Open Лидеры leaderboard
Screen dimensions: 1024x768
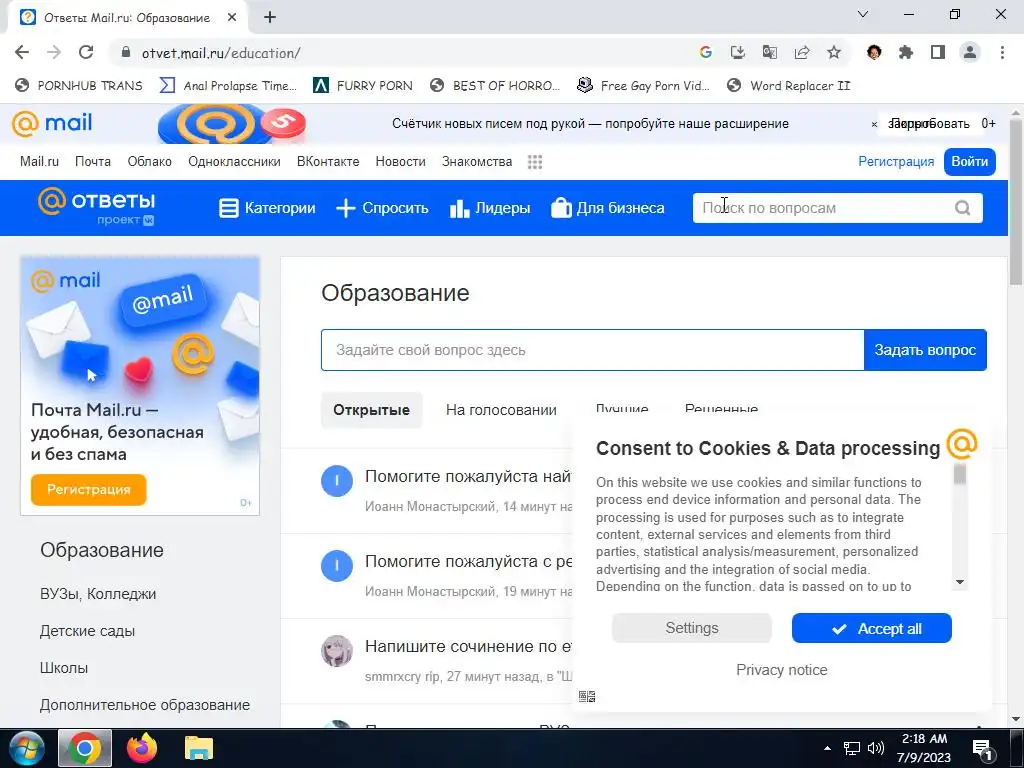pos(490,208)
